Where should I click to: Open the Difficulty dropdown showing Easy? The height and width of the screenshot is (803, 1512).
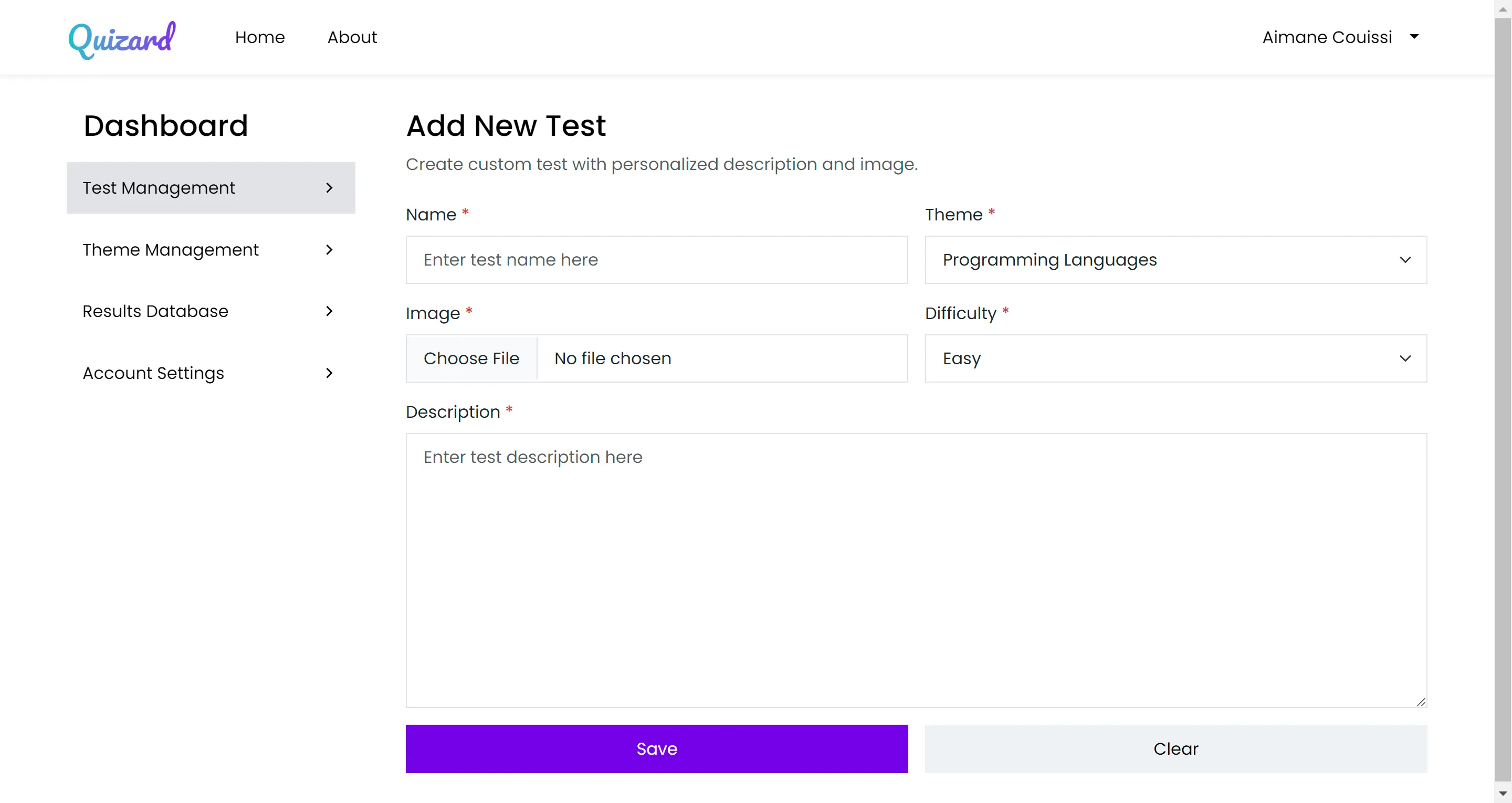pyautogui.click(x=1175, y=358)
